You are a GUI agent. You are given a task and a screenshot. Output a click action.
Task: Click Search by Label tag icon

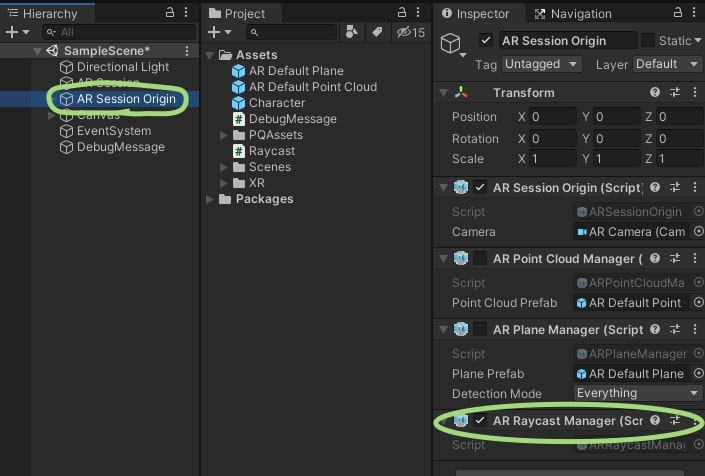tap(377, 32)
